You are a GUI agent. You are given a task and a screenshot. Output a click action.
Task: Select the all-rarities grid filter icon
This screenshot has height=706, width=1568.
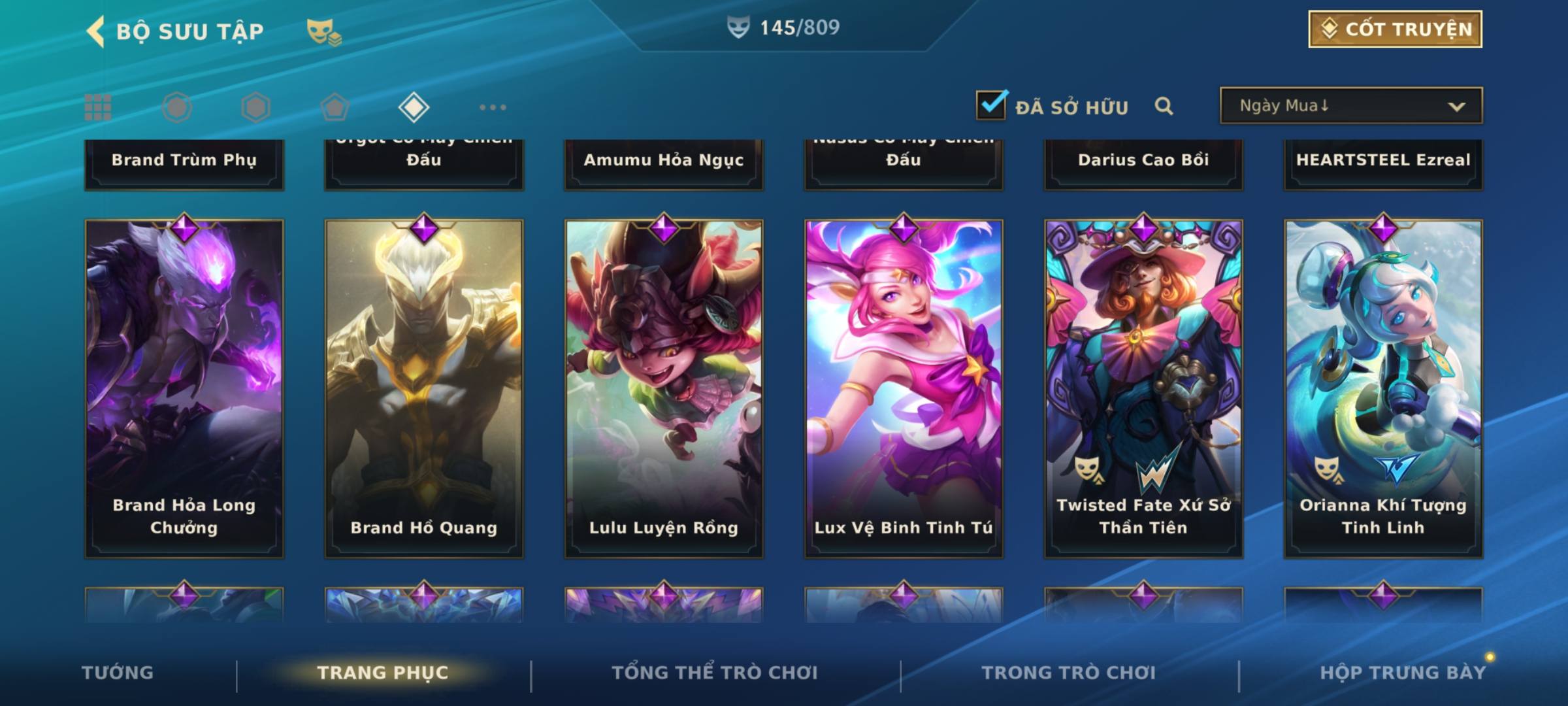98,107
